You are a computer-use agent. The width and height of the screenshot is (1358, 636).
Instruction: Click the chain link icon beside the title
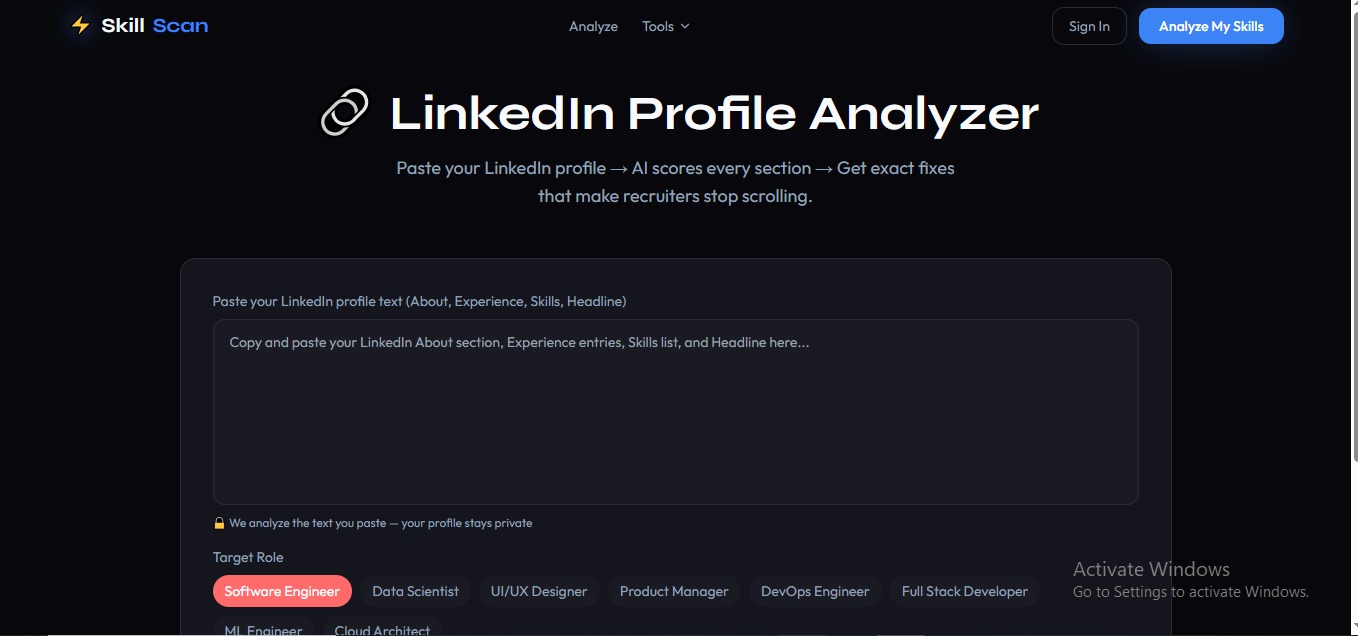tap(345, 112)
